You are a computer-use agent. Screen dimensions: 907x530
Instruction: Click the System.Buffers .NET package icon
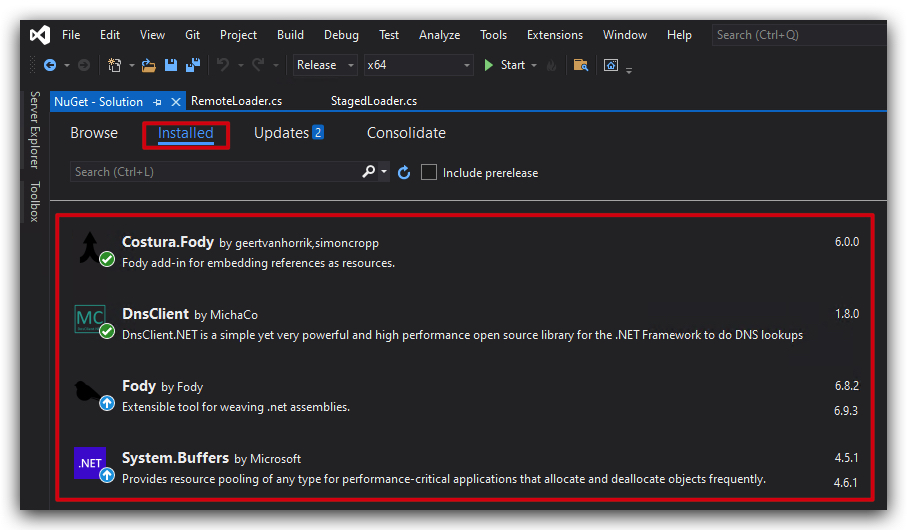(90, 463)
